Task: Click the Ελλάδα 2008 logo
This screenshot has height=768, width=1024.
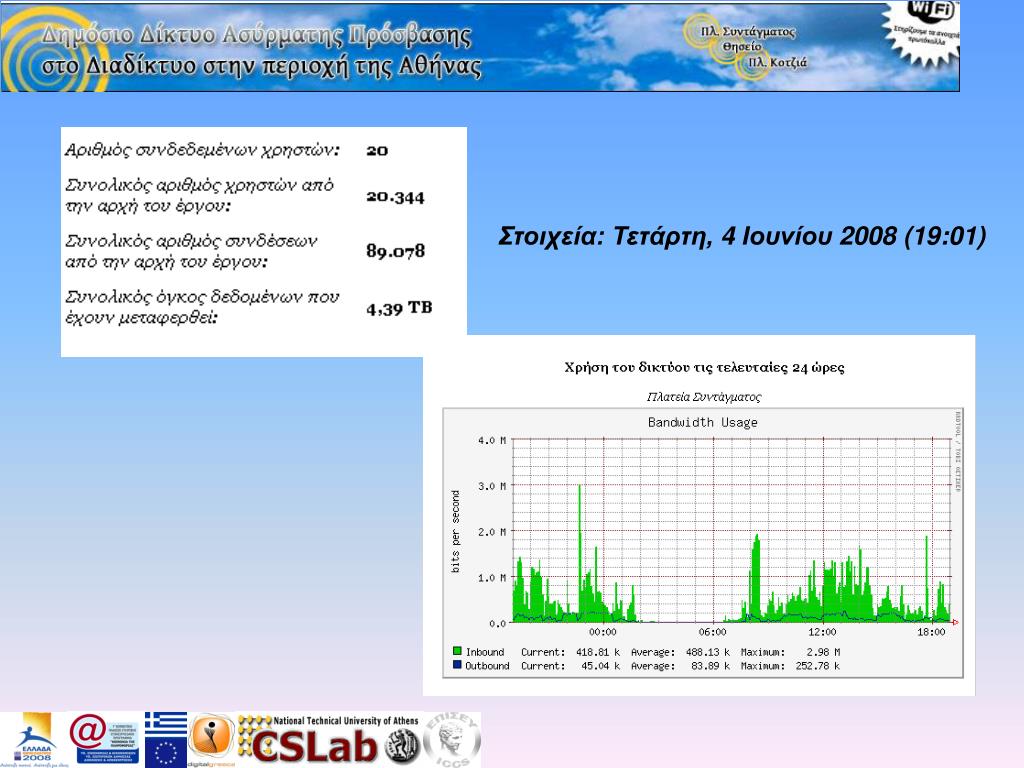Action: click(35, 739)
